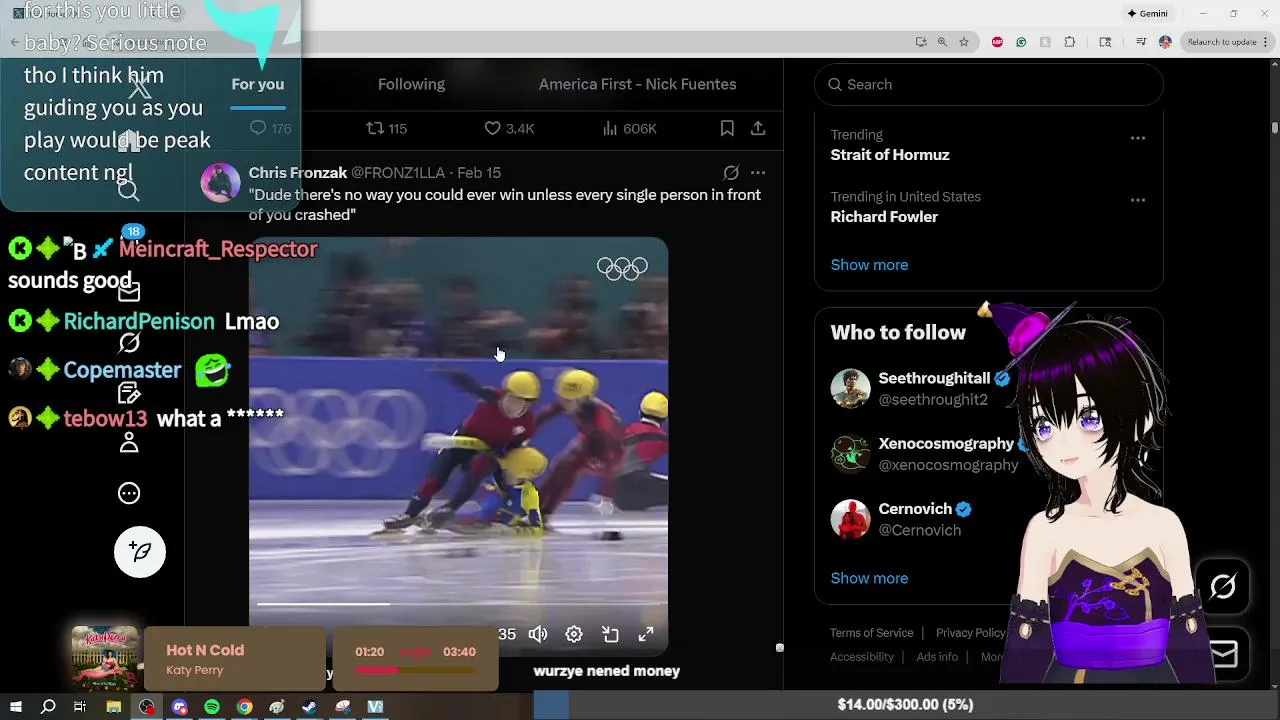Open the green Grammarly extension icon
Image resolution: width=1280 pixels, height=720 pixels.
click(1021, 42)
